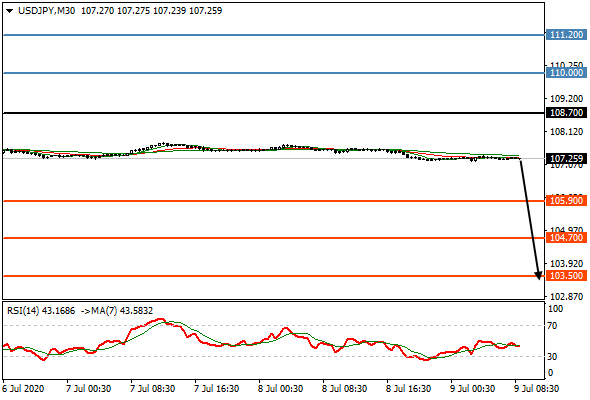Viewport: 590px width, 400px height.
Task: Click the RSI 30 oversold level marker
Action: (x=552, y=356)
